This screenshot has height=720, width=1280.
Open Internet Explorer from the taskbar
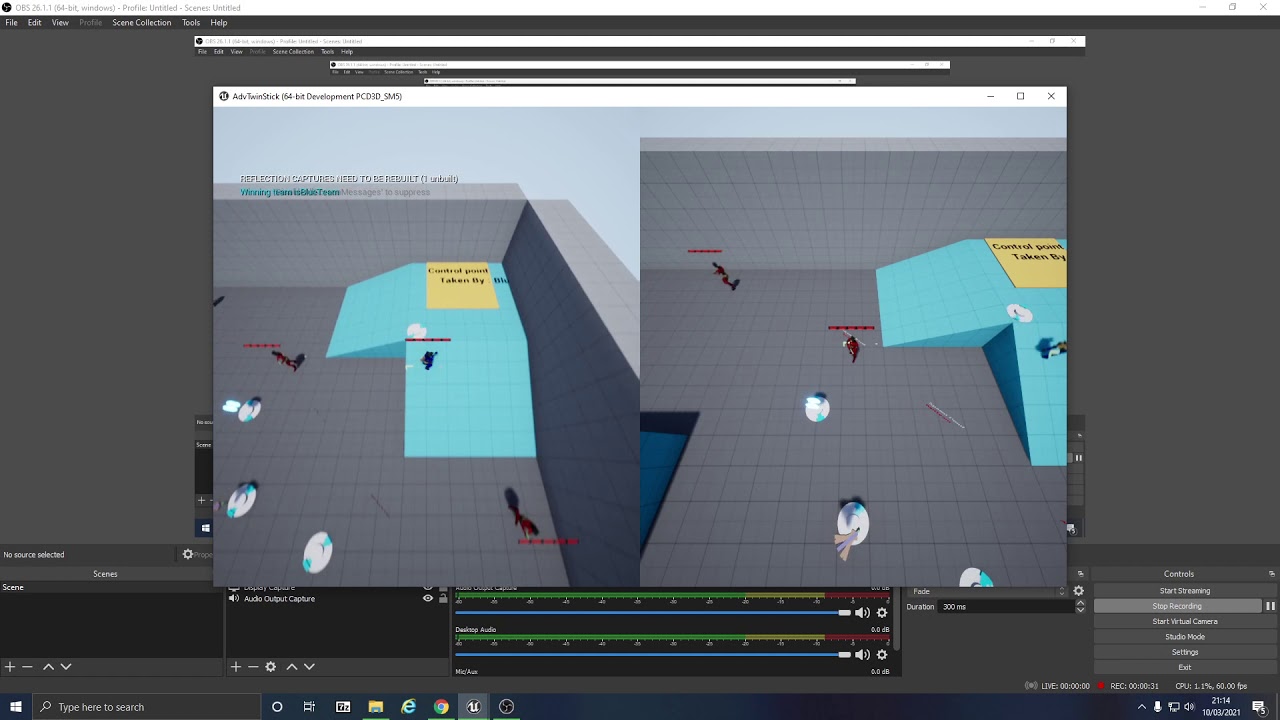point(408,707)
